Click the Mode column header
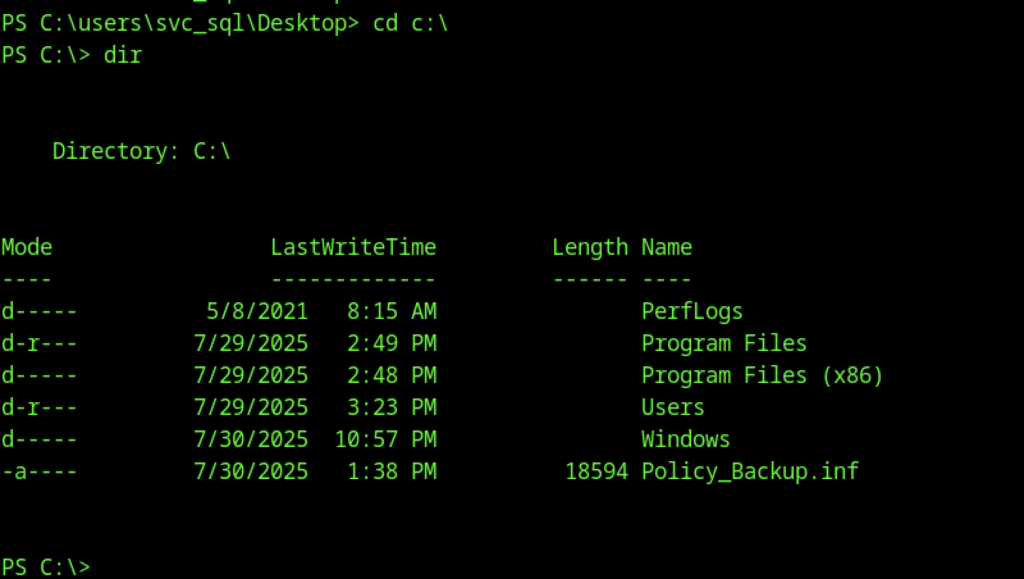This screenshot has height=579, width=1024. 27,247
